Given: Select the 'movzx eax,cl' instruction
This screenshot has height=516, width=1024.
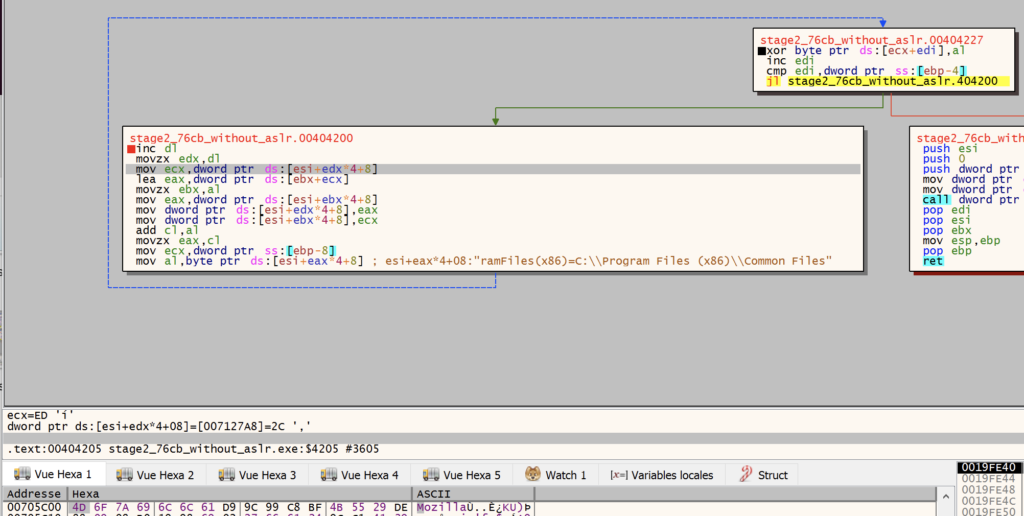Looking at the screenshot, I should click(178, 240).
